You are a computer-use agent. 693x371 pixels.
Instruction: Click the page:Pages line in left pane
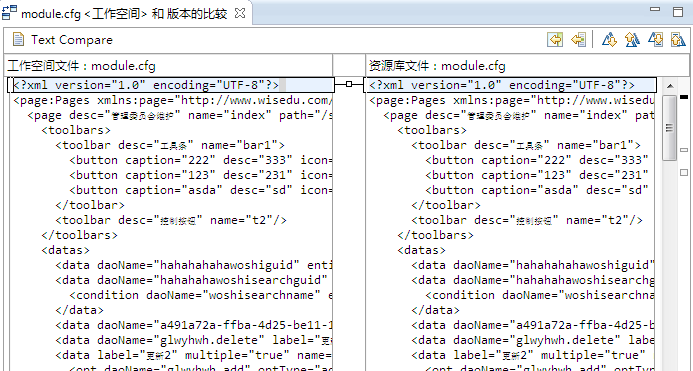(x=173, y=100)
